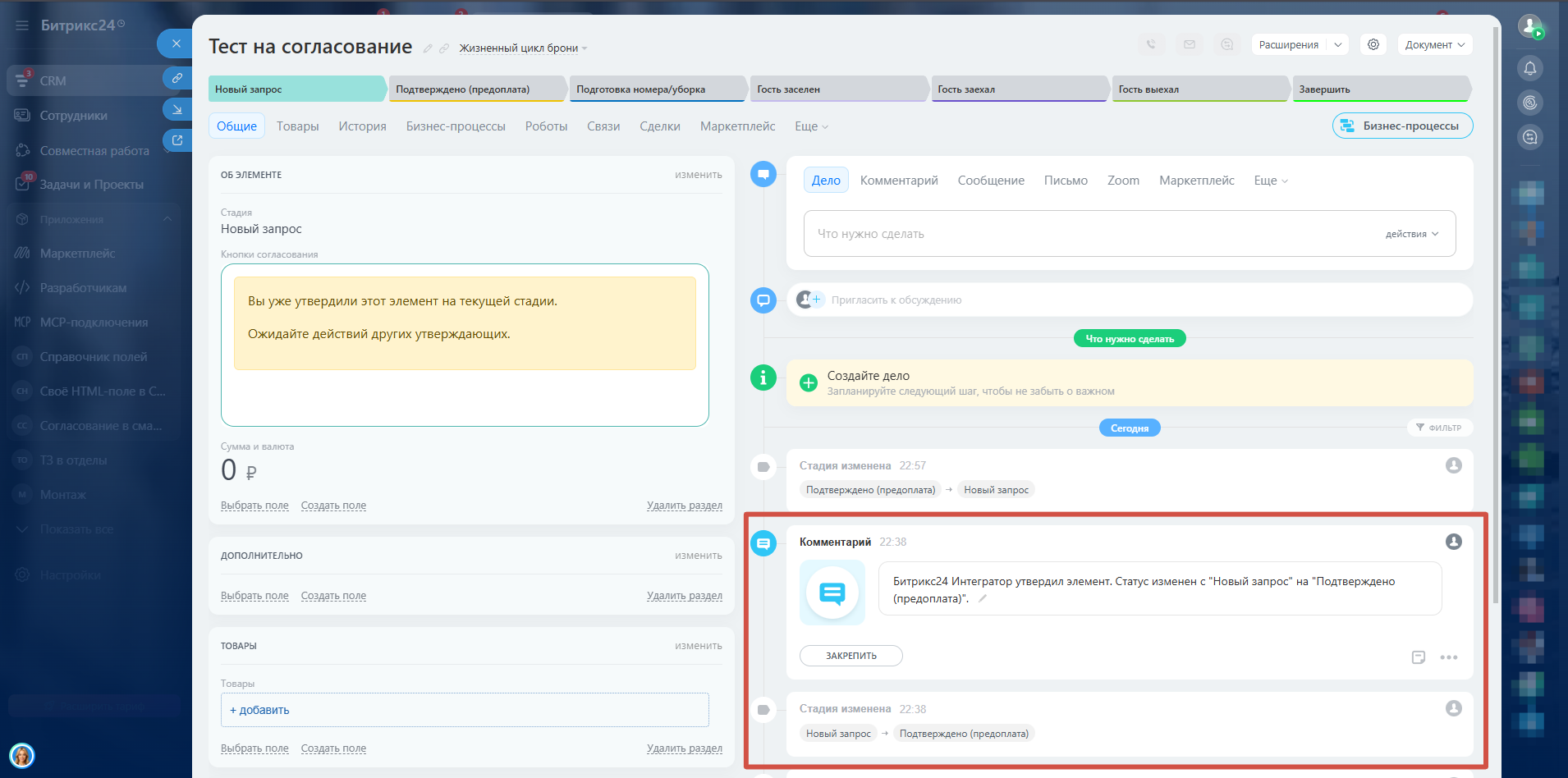The image size is (1568, 778).
Task: Click the Бизнес-процессы button on the right
Action: [x=1402, y=126]
